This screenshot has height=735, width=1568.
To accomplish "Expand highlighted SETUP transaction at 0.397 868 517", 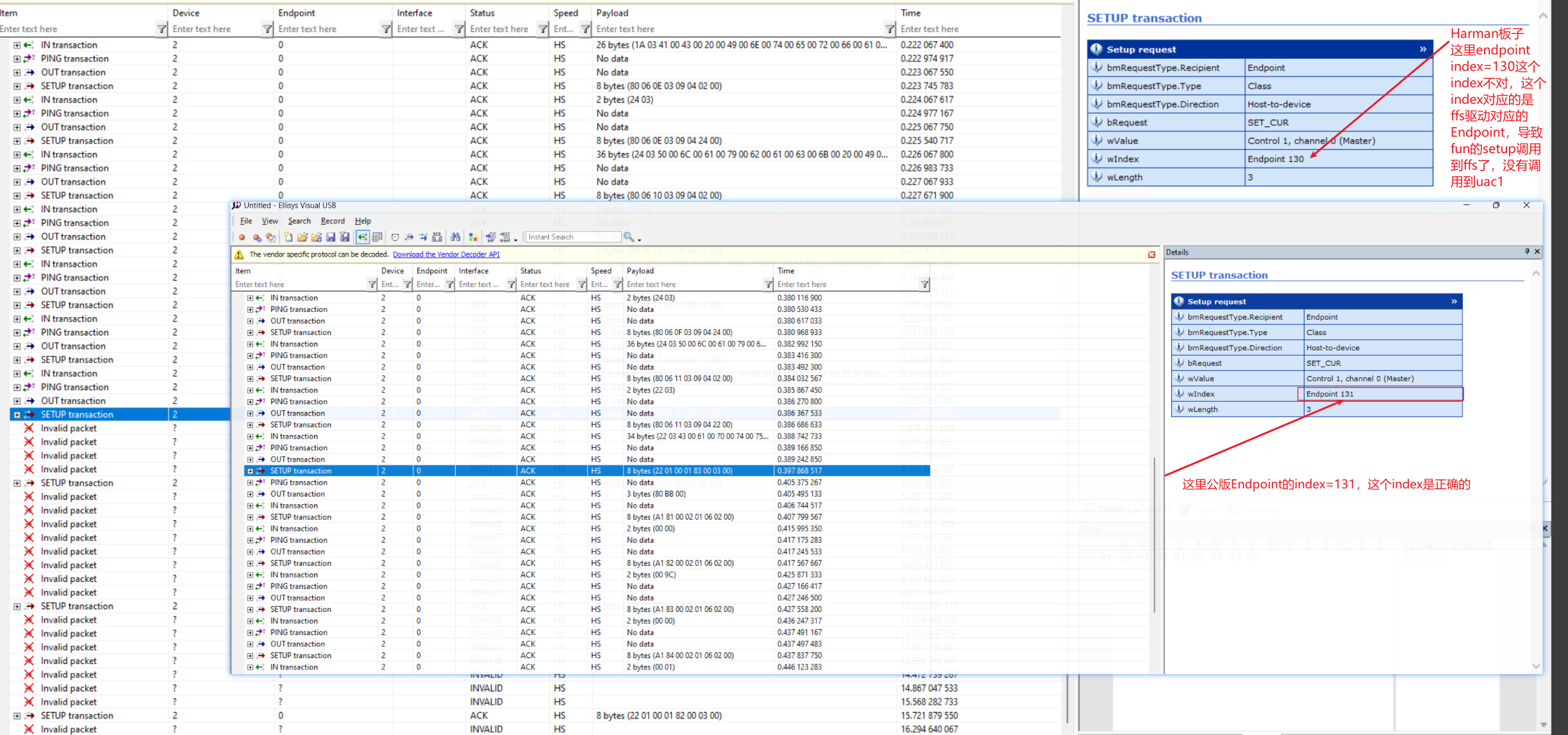I will point(250,471).
